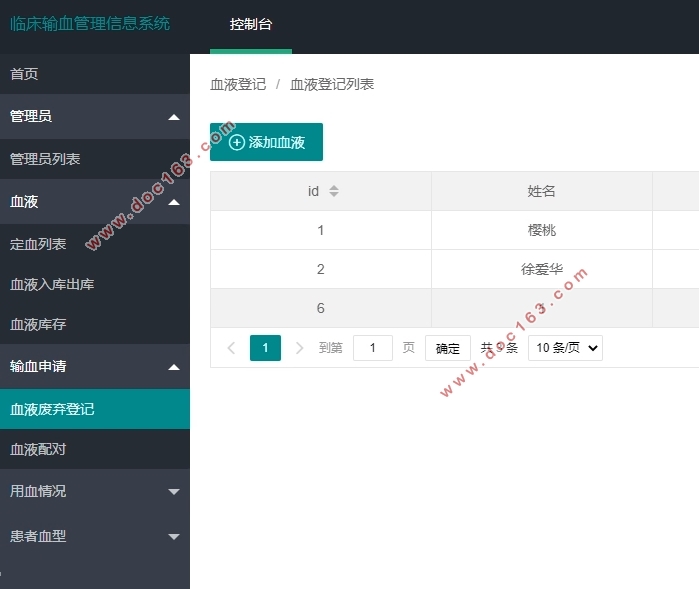Go to 首页 in the sidebar
Viewport: 699px width, 589px height.
point(95,74)
